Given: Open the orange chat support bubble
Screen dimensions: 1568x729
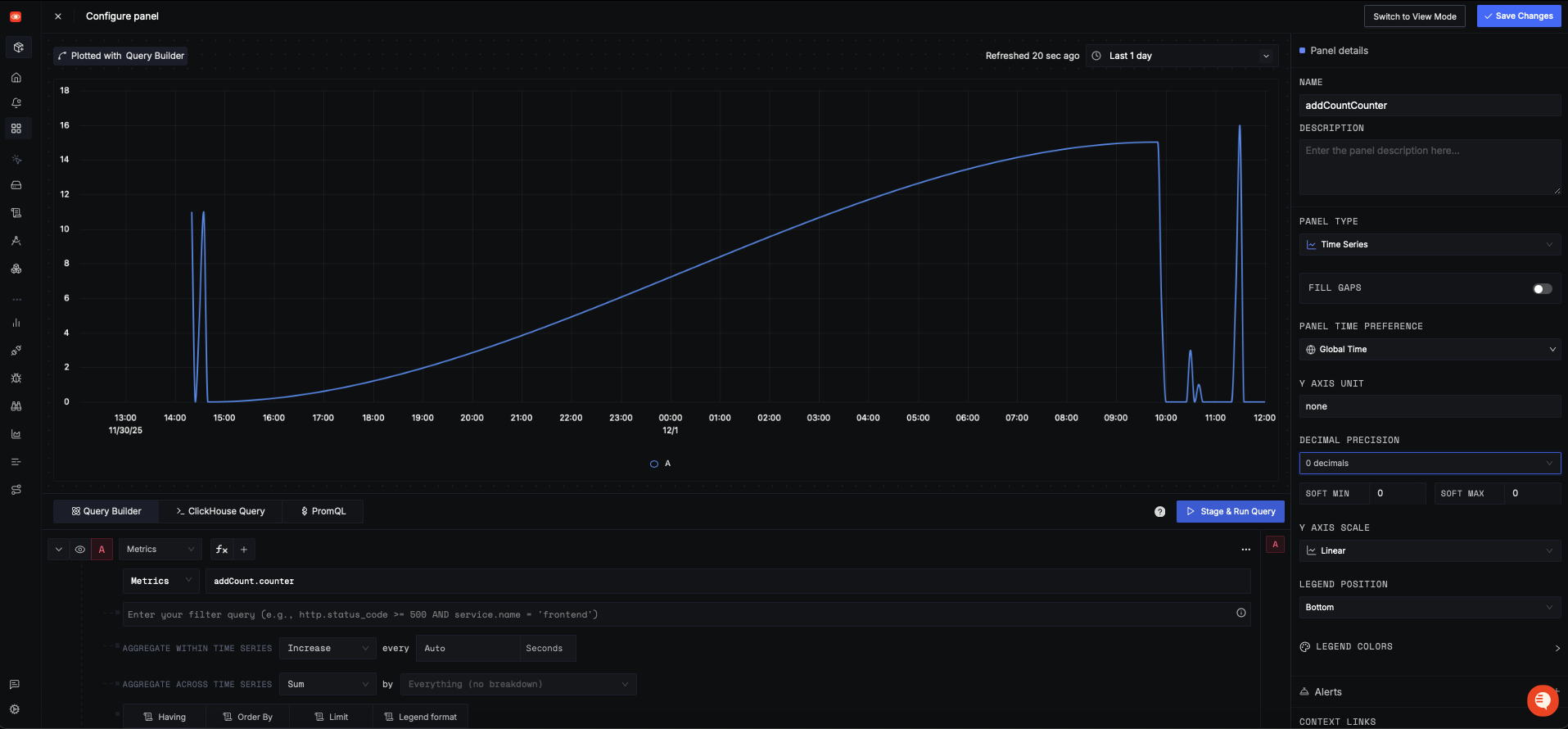Looking at the screenshot, I should pyautogui.click(x=1542, y=700).
